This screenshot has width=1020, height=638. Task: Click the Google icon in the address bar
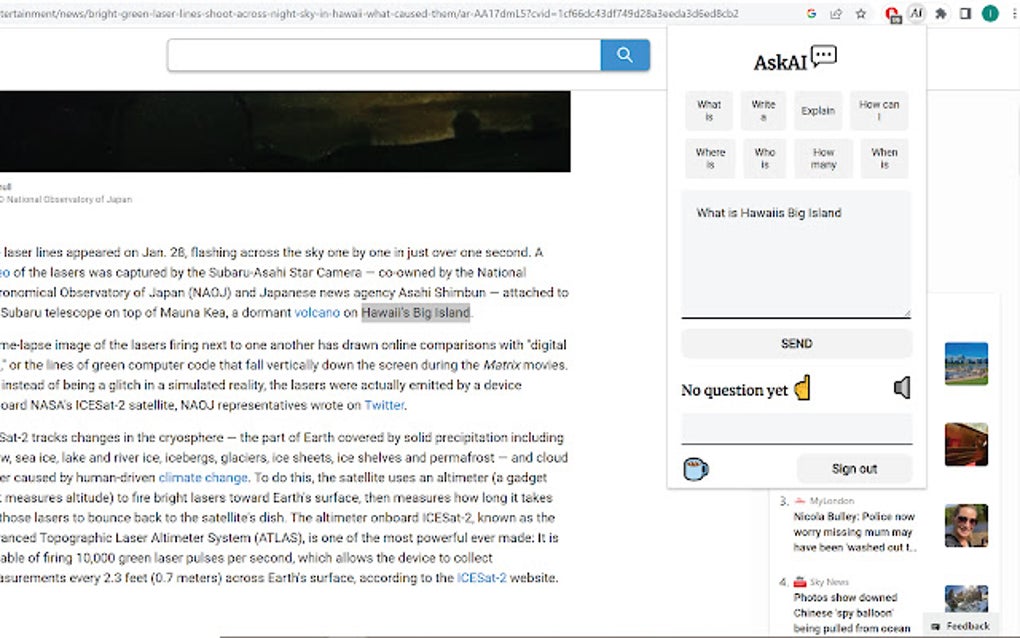810,15
